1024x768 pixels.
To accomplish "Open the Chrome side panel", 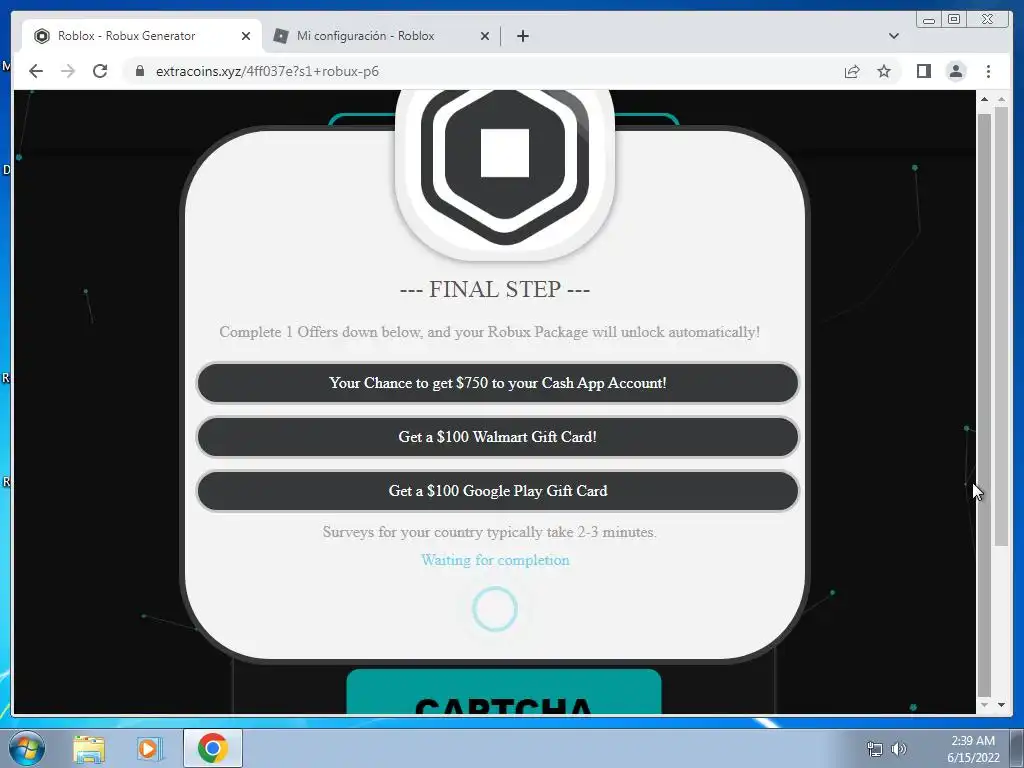I will click(x=923, y=71).
